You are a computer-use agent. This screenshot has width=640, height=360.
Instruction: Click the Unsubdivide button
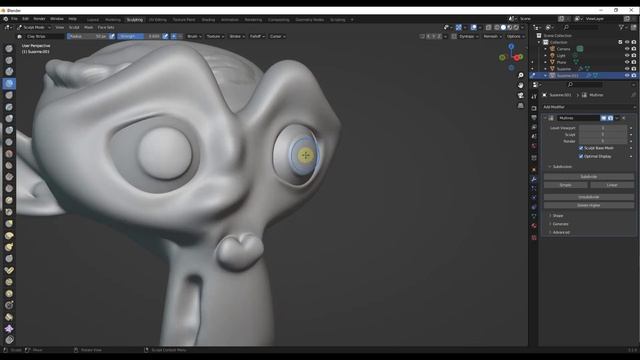(x=589, y=197)
